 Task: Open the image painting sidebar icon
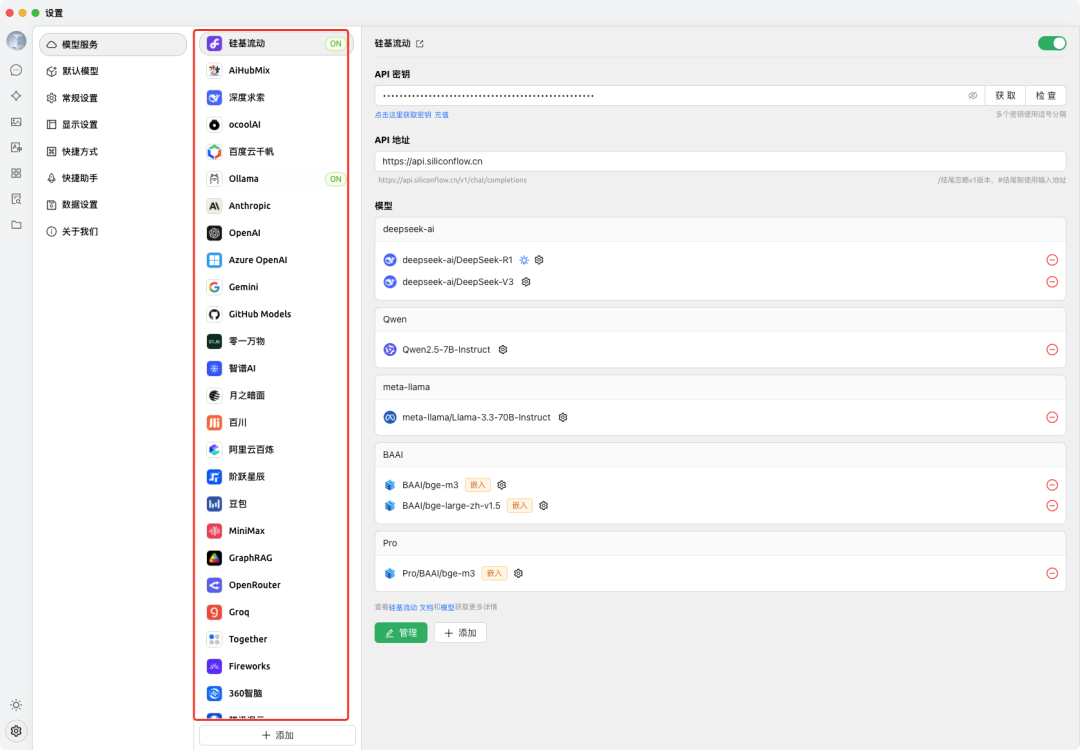pos(16,122)
